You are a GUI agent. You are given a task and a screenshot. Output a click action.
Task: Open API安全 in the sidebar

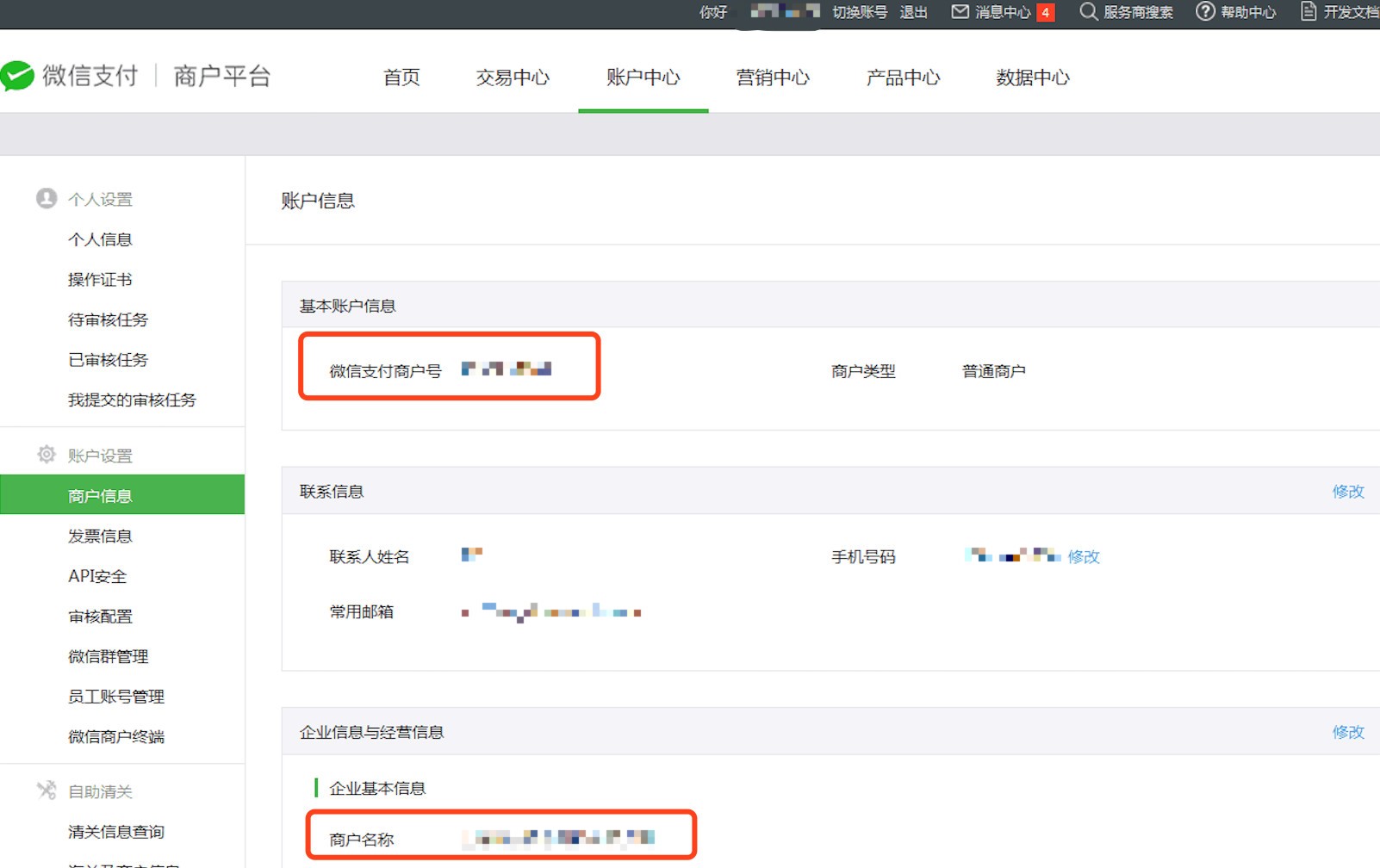coord(97,576)
